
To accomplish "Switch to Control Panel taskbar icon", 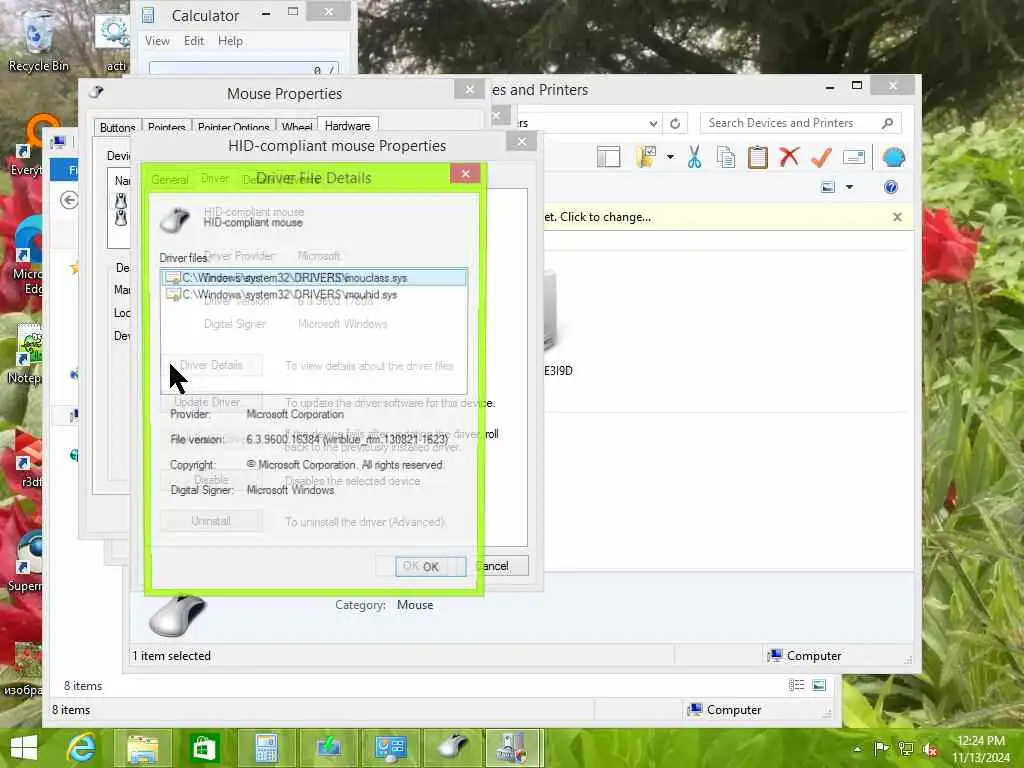I will tap(391, 748).
